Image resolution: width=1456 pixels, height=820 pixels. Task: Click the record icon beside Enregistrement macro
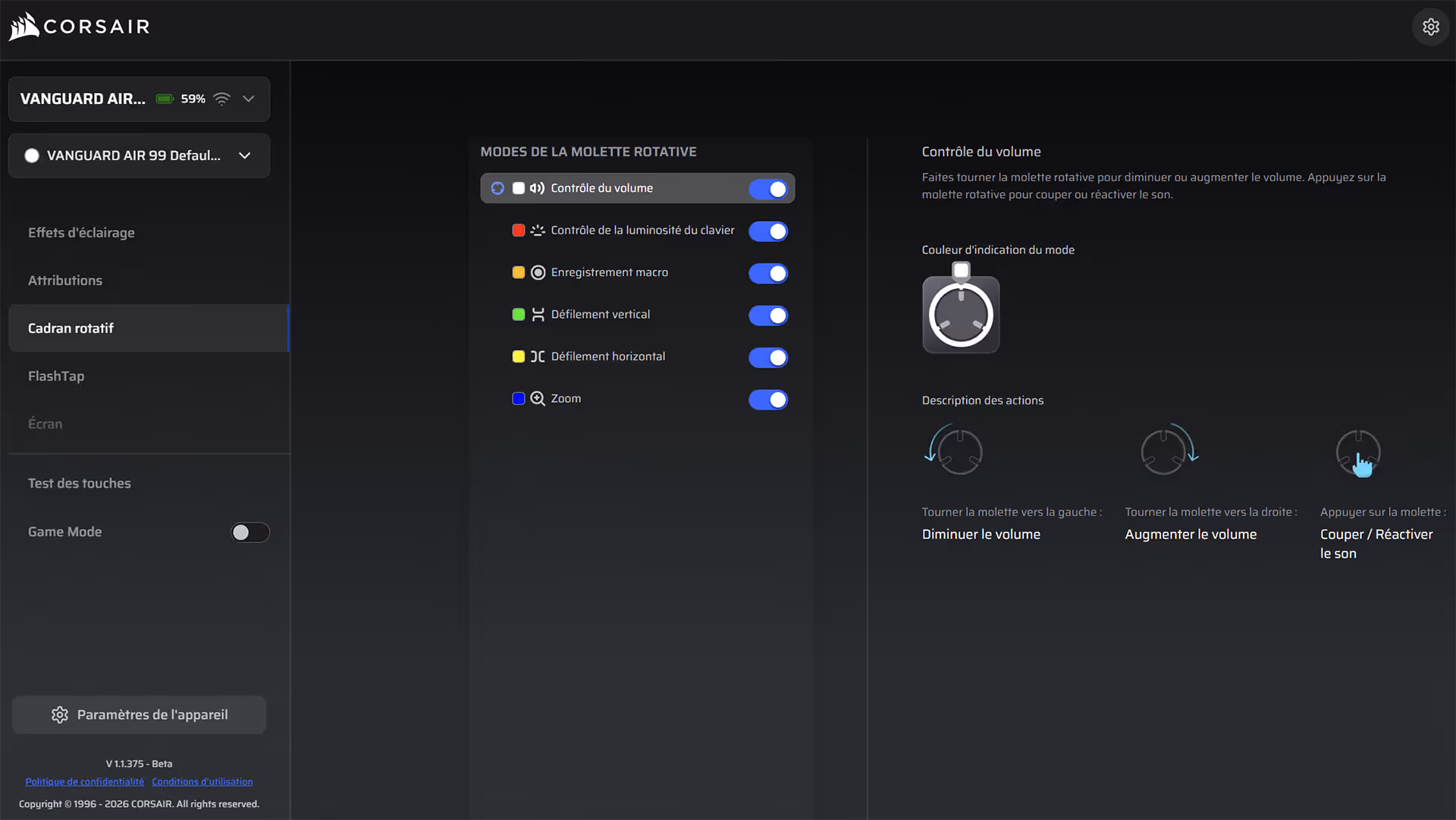pyautogui.click(x=538, y=272)
